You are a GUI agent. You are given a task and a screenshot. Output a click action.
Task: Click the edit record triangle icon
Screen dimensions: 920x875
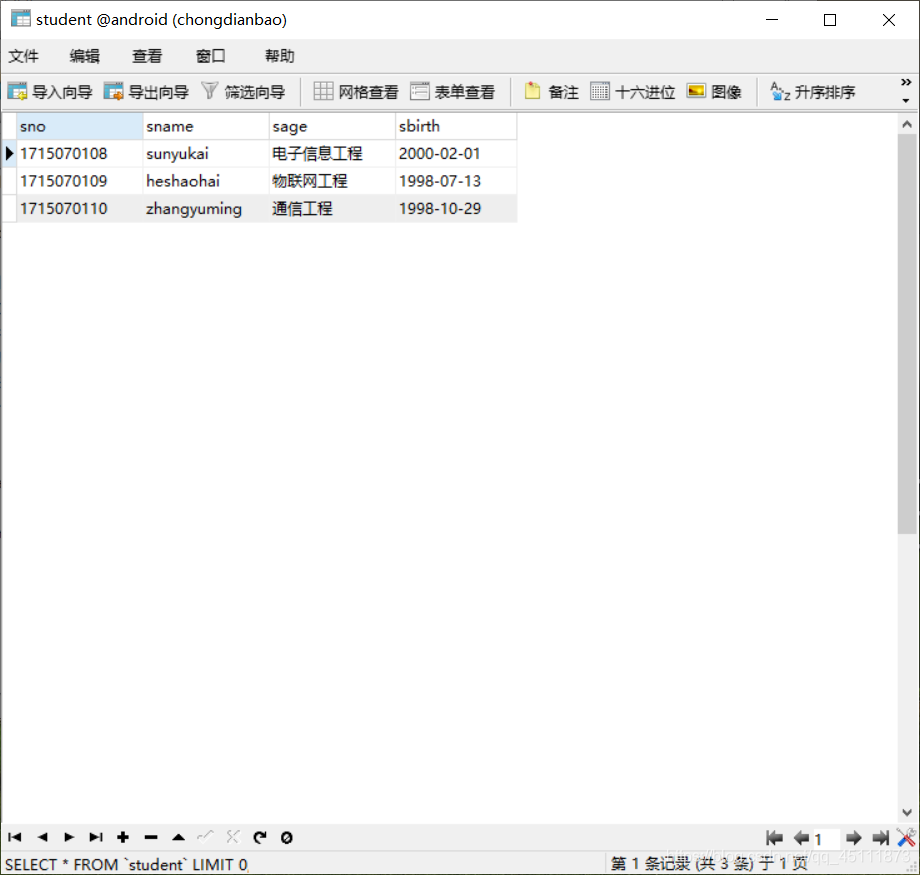(x=178, y=837)
